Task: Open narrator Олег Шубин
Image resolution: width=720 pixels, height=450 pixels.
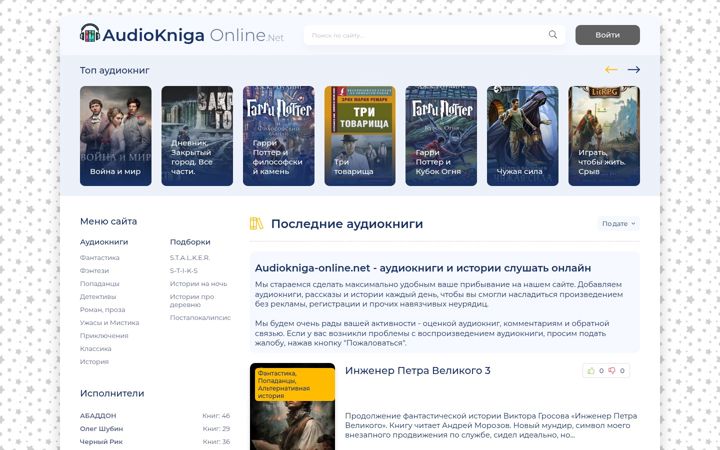Action: [x=101, y=428]
